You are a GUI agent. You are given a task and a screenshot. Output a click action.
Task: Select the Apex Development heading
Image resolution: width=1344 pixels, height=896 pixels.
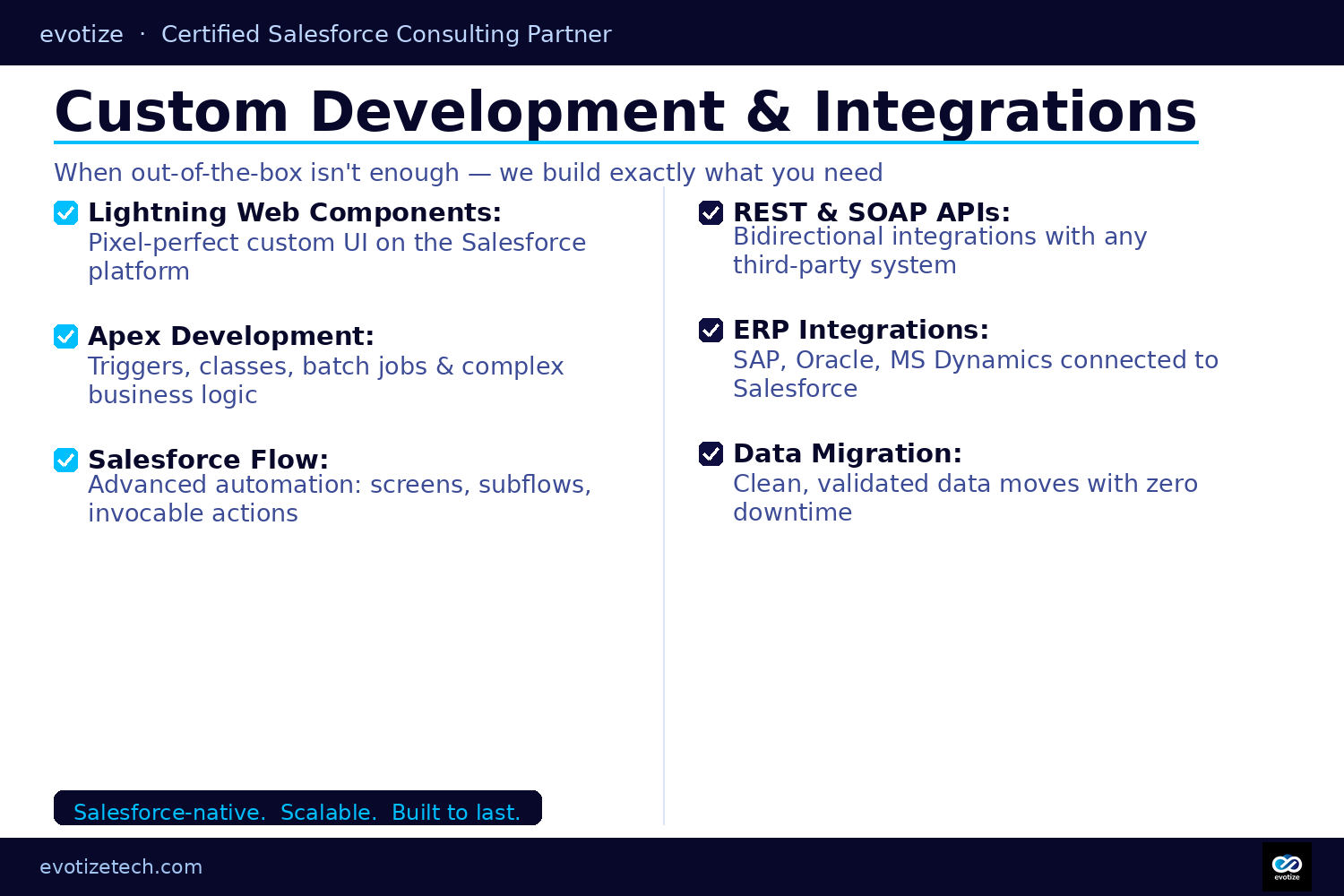[x=231, y=336]
